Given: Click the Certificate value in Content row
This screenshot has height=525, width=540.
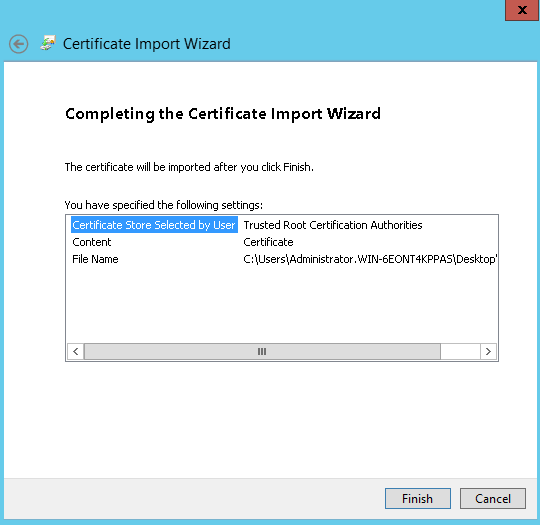Looking at the screenshot, I should coord(268,242).
